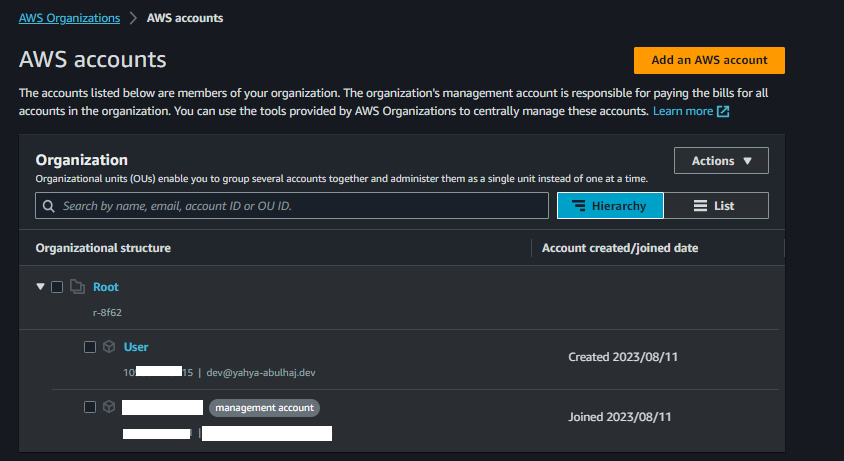Open the Root link

pyautogui.click(x=106, y=287)
